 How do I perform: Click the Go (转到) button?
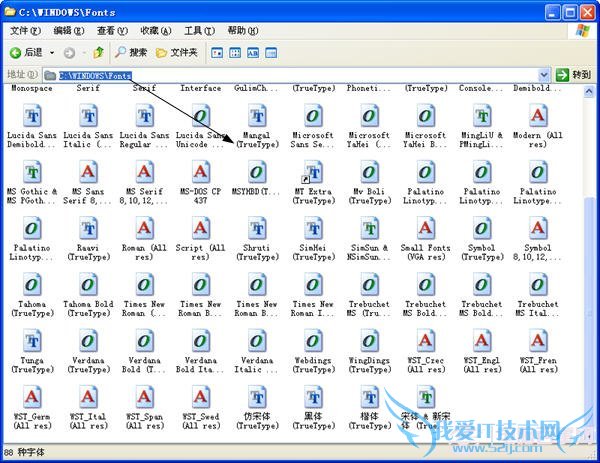click(x=574, y=75)
